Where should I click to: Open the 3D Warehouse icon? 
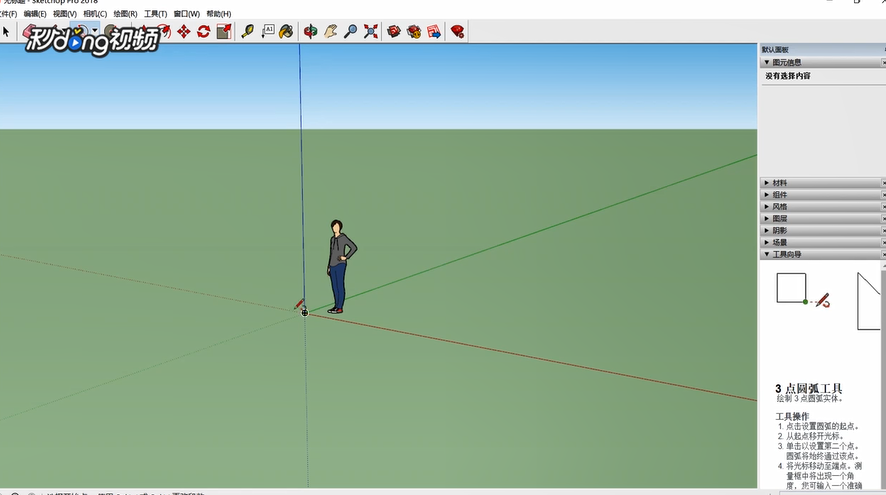point(394,32)
